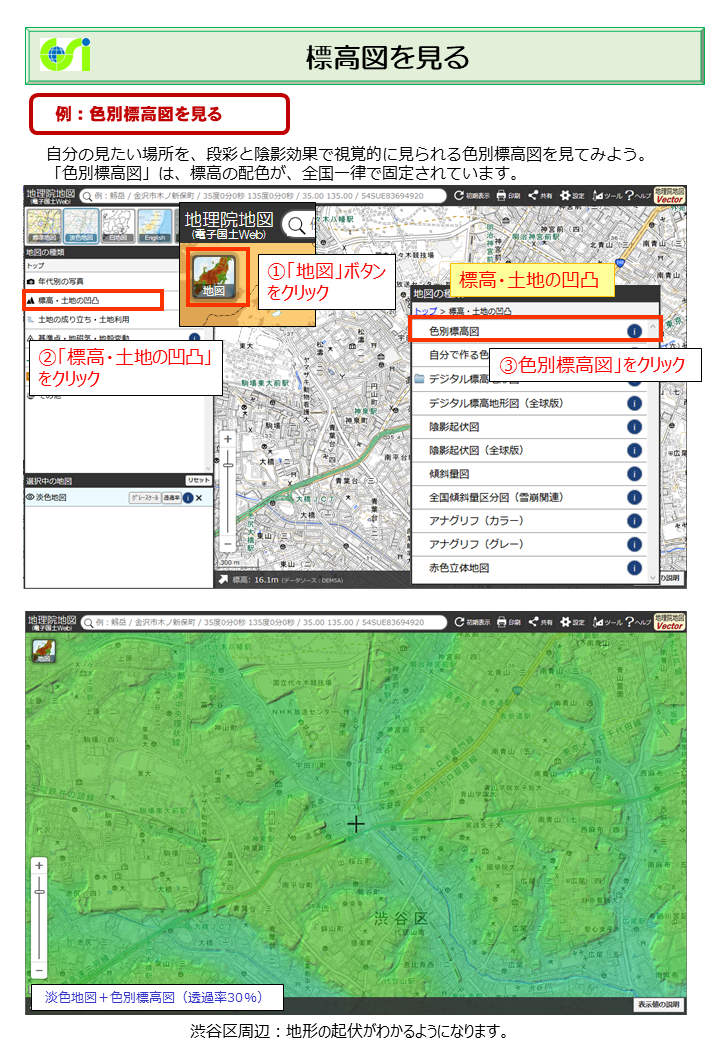
Task: Show info for アナグリフ（カラー）
Action: (634, 521)
